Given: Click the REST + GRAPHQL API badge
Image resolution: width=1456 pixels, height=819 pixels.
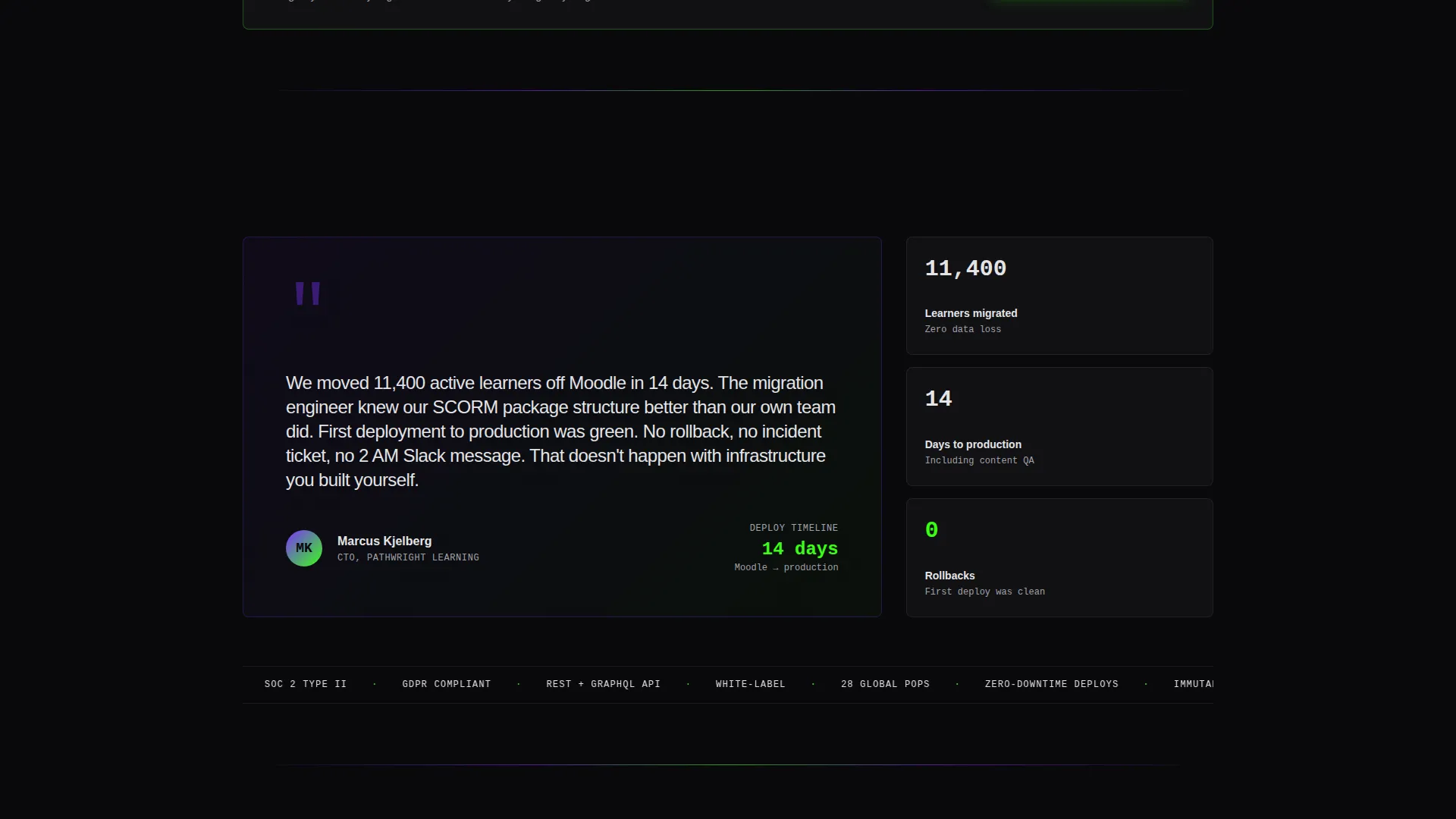Looking at the screenshot, I should point(604,684).
